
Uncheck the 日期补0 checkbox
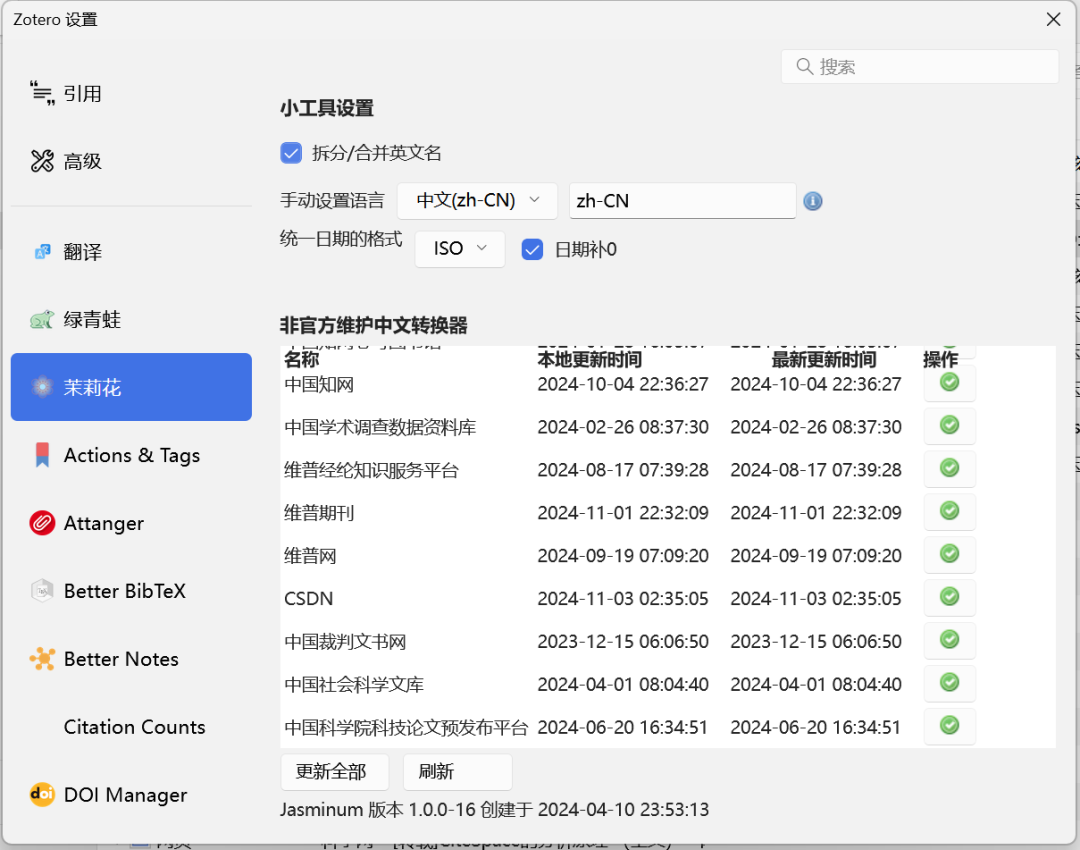tap(532, 249)
